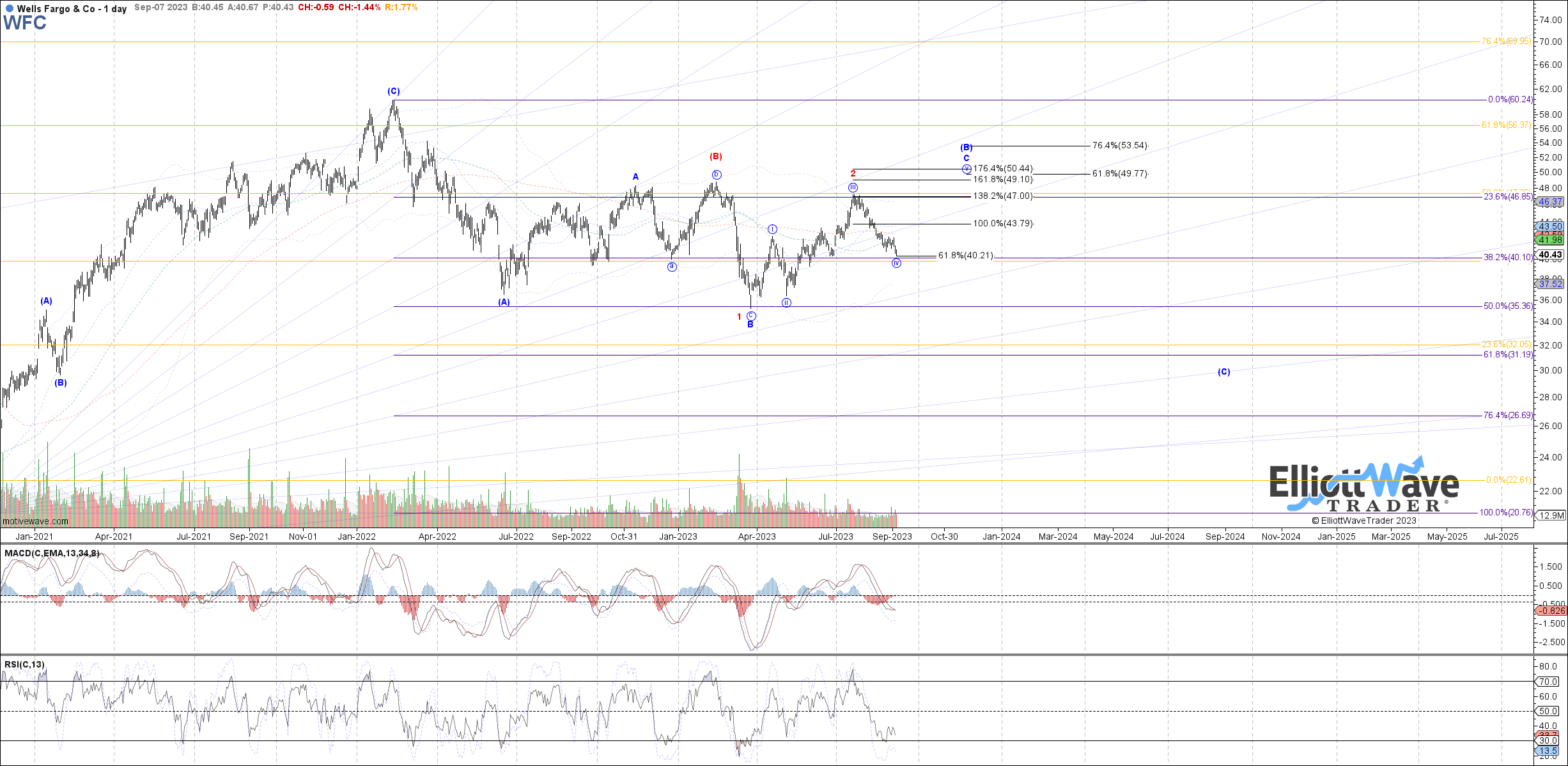This screenshot has height=766, width=1568.
Task: Click the 'Wells Fargo & Co - 1 day' header
Action: [x=72, y=8]
